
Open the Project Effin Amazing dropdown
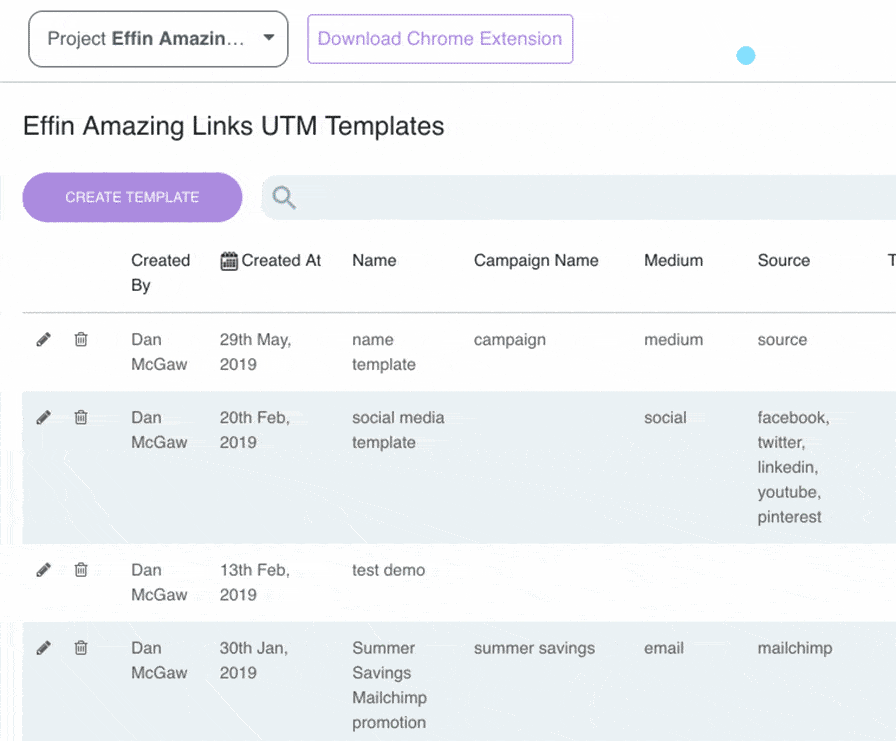click(157, 38)
